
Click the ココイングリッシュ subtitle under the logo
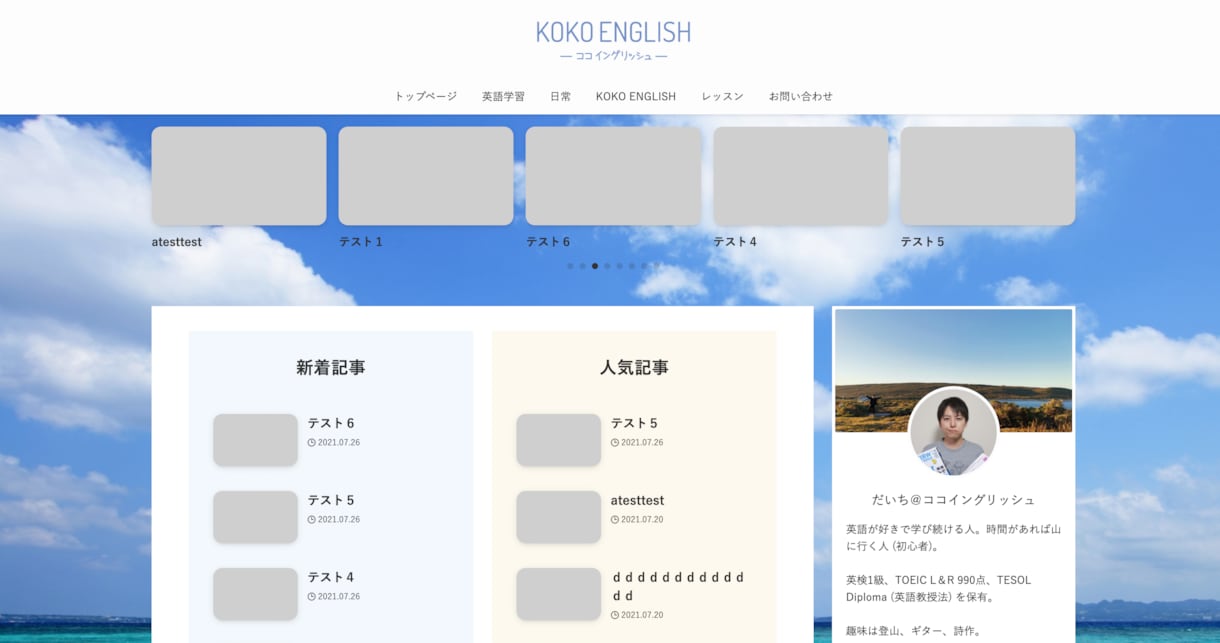[613, 56]
